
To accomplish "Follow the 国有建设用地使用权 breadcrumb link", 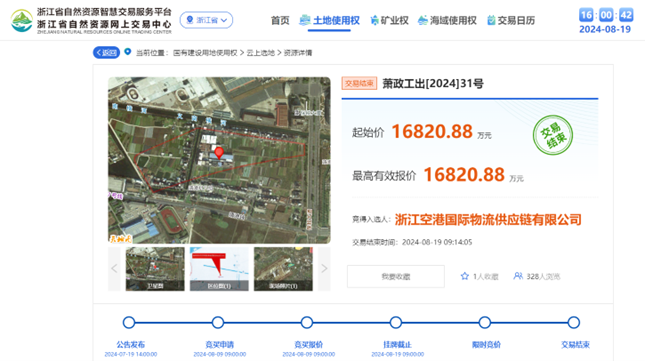I will 205,53.
